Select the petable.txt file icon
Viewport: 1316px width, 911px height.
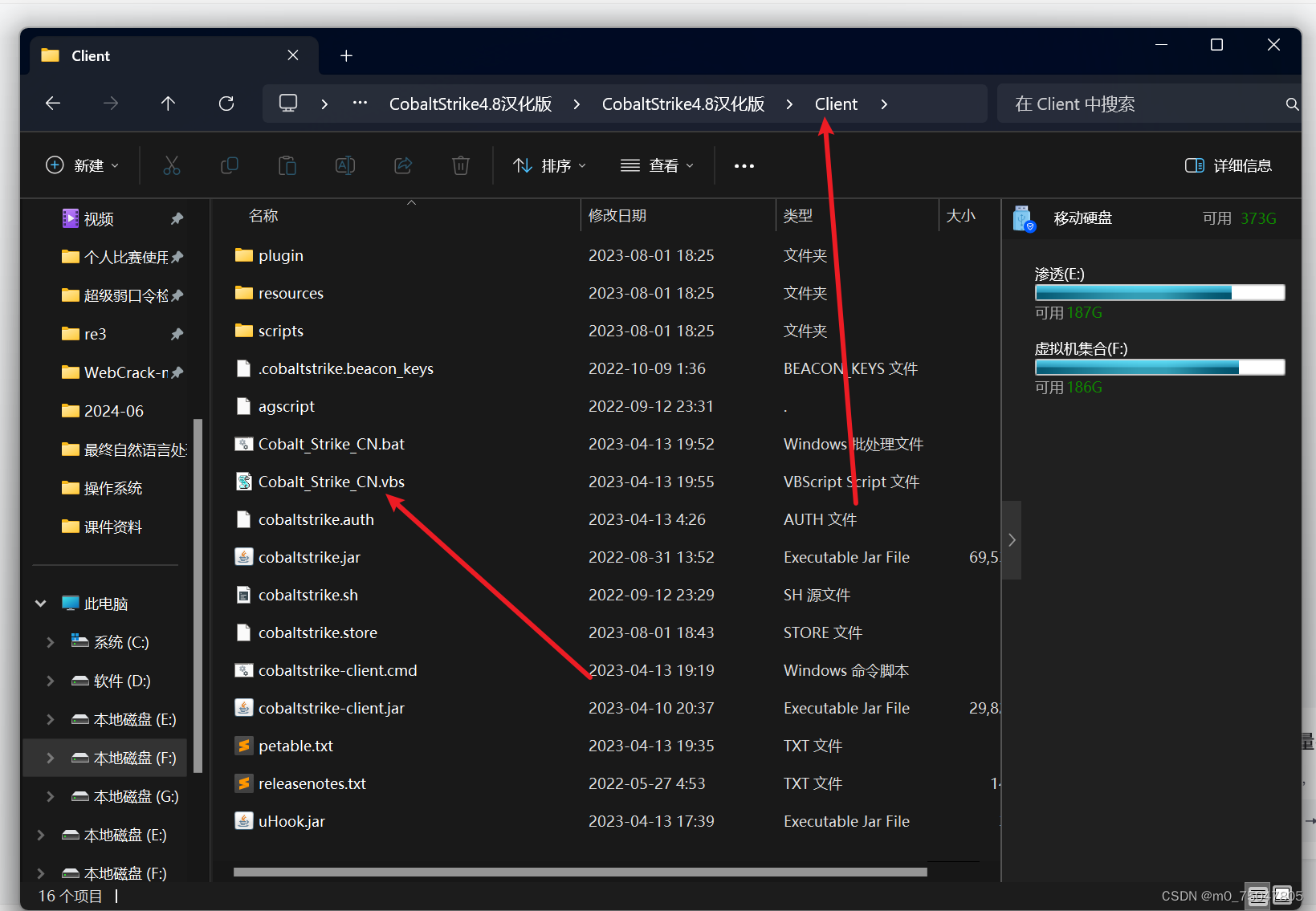244,746
